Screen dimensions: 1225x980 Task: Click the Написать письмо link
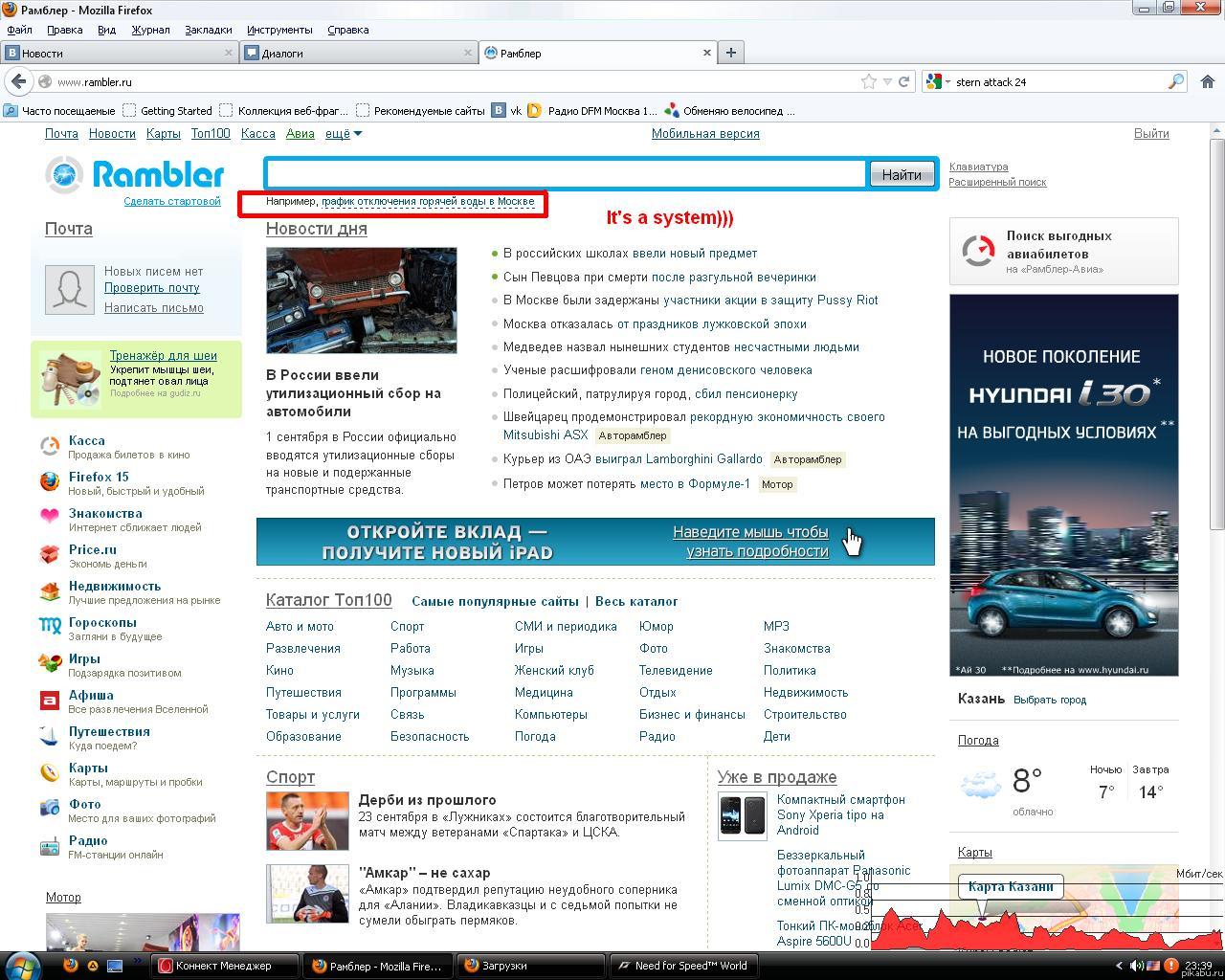pyautogui.click(x=154, y=308)
